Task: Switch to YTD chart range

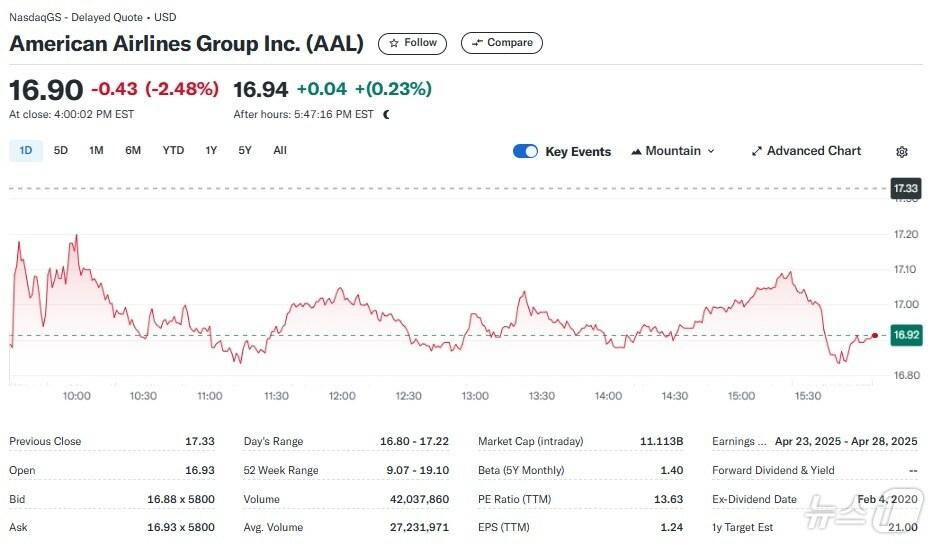Action: pos(173,151)
